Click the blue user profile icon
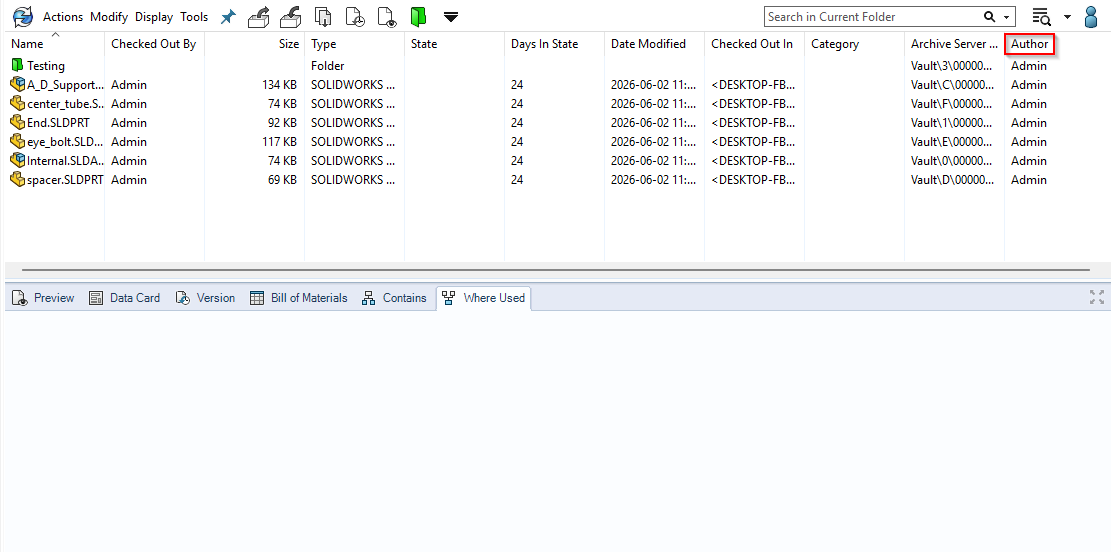 1091,16
